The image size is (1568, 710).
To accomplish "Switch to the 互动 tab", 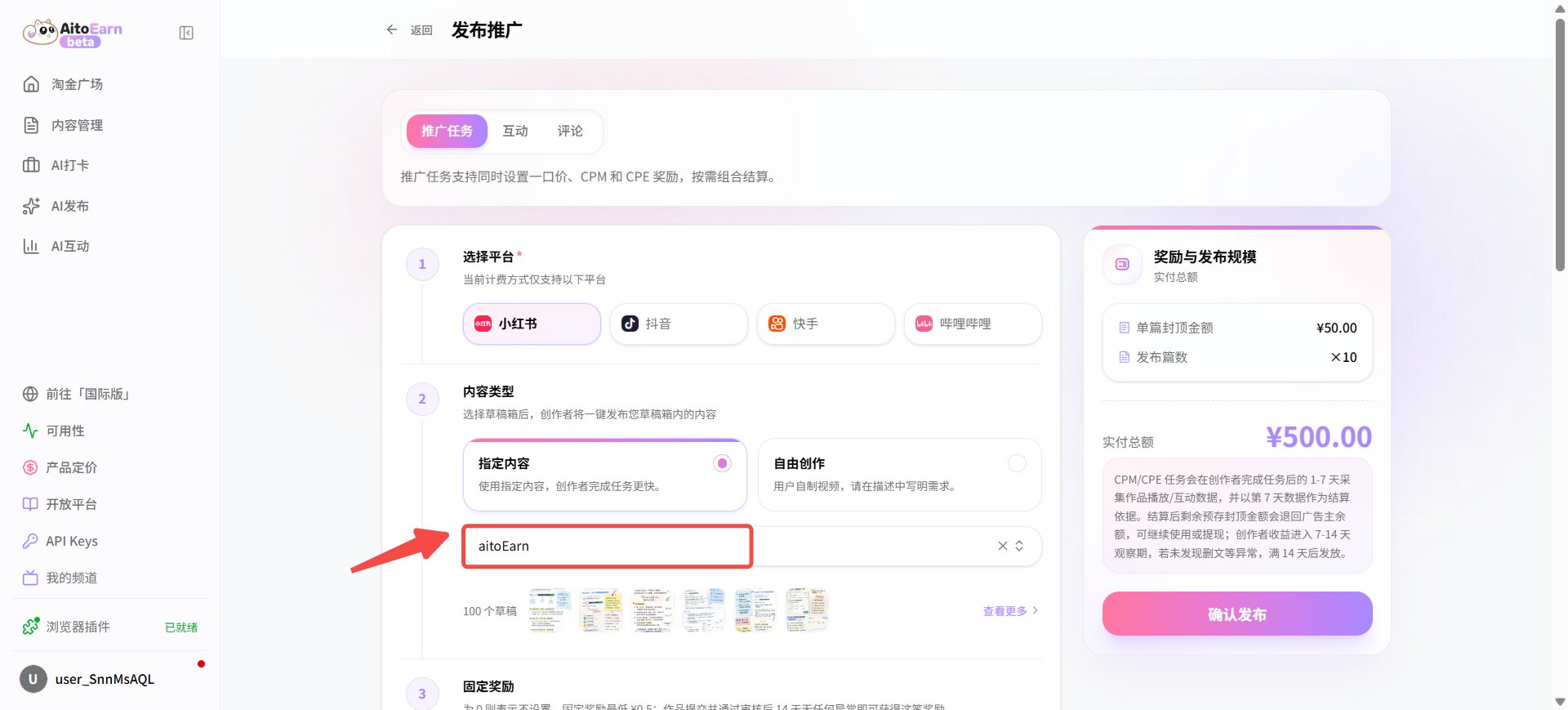I will [x=515, y=131].
